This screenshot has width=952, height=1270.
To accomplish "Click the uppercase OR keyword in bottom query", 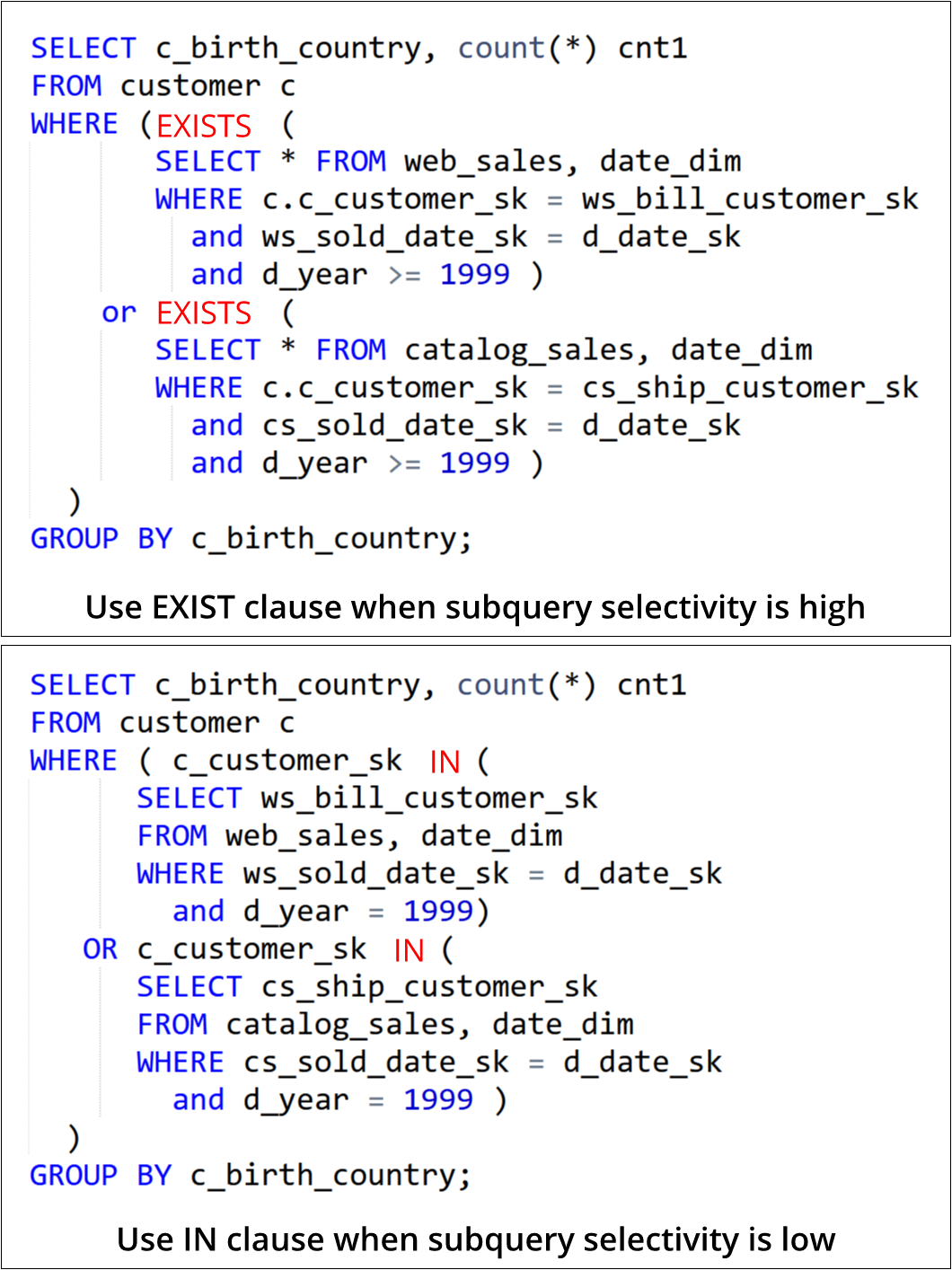I will pyautogui.click(x=100, y=950).
